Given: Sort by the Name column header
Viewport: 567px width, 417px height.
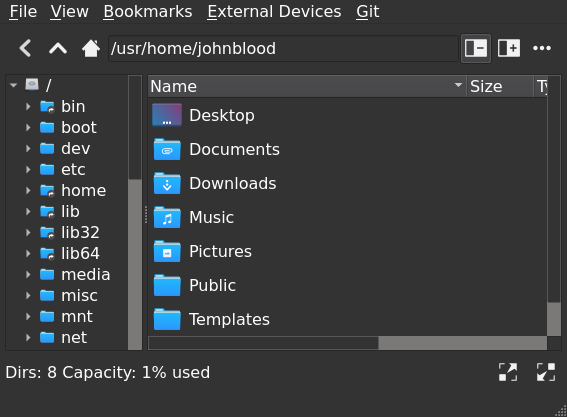Looking at the screenshot, I should pos(307,86).
